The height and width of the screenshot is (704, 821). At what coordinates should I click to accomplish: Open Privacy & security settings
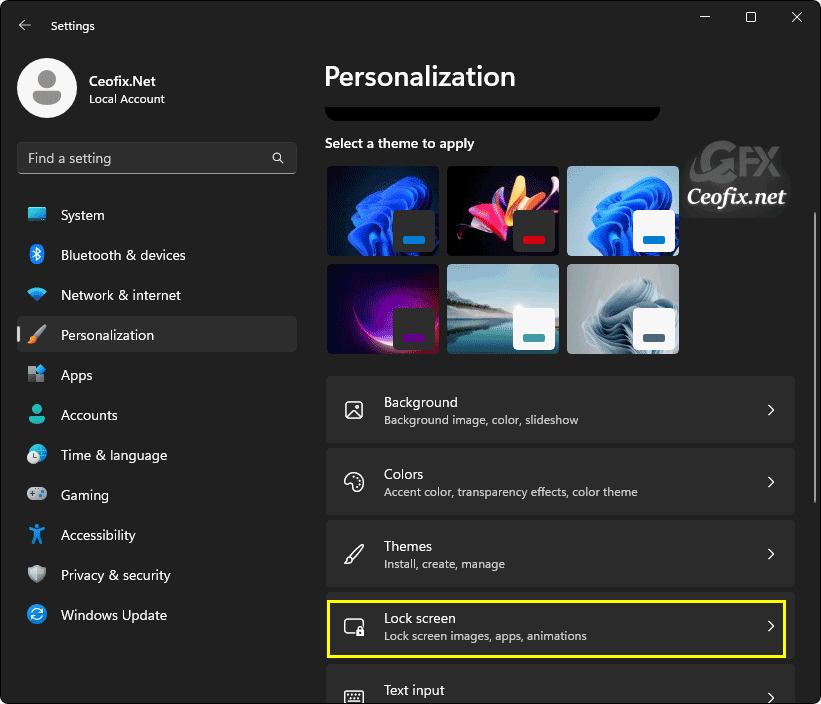38,575
